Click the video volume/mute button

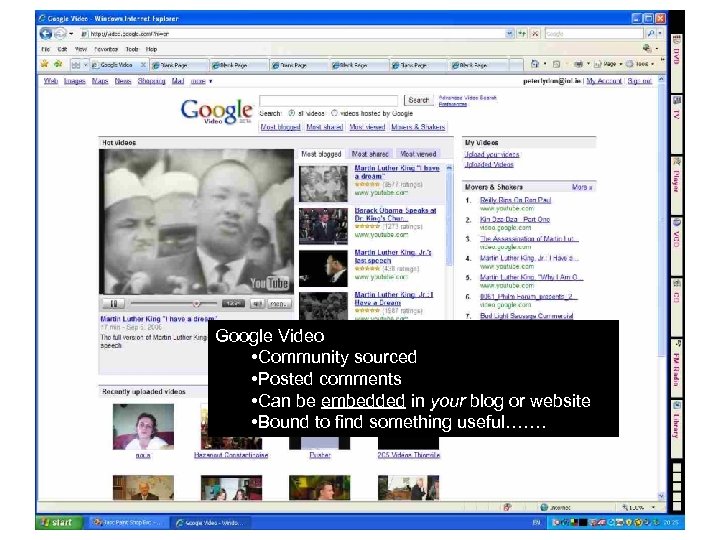coord(257,304)
